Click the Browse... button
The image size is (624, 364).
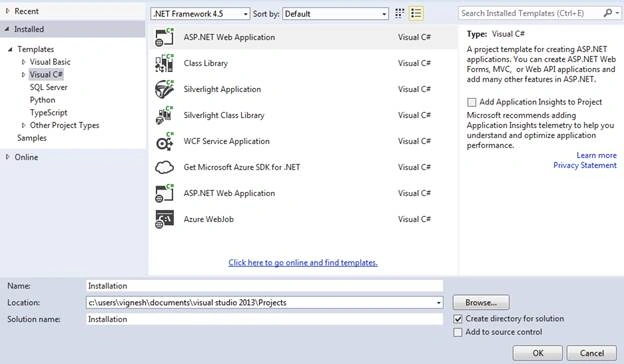(481, 303)
